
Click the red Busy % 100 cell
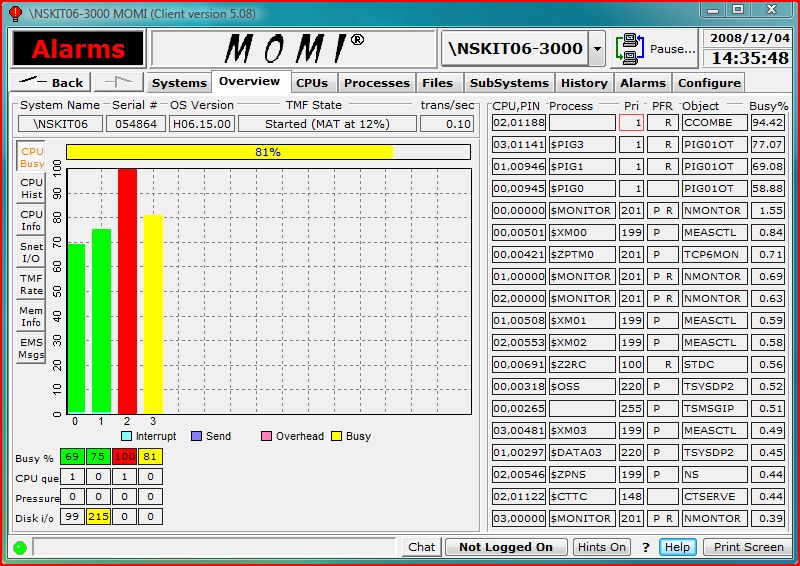124,456
